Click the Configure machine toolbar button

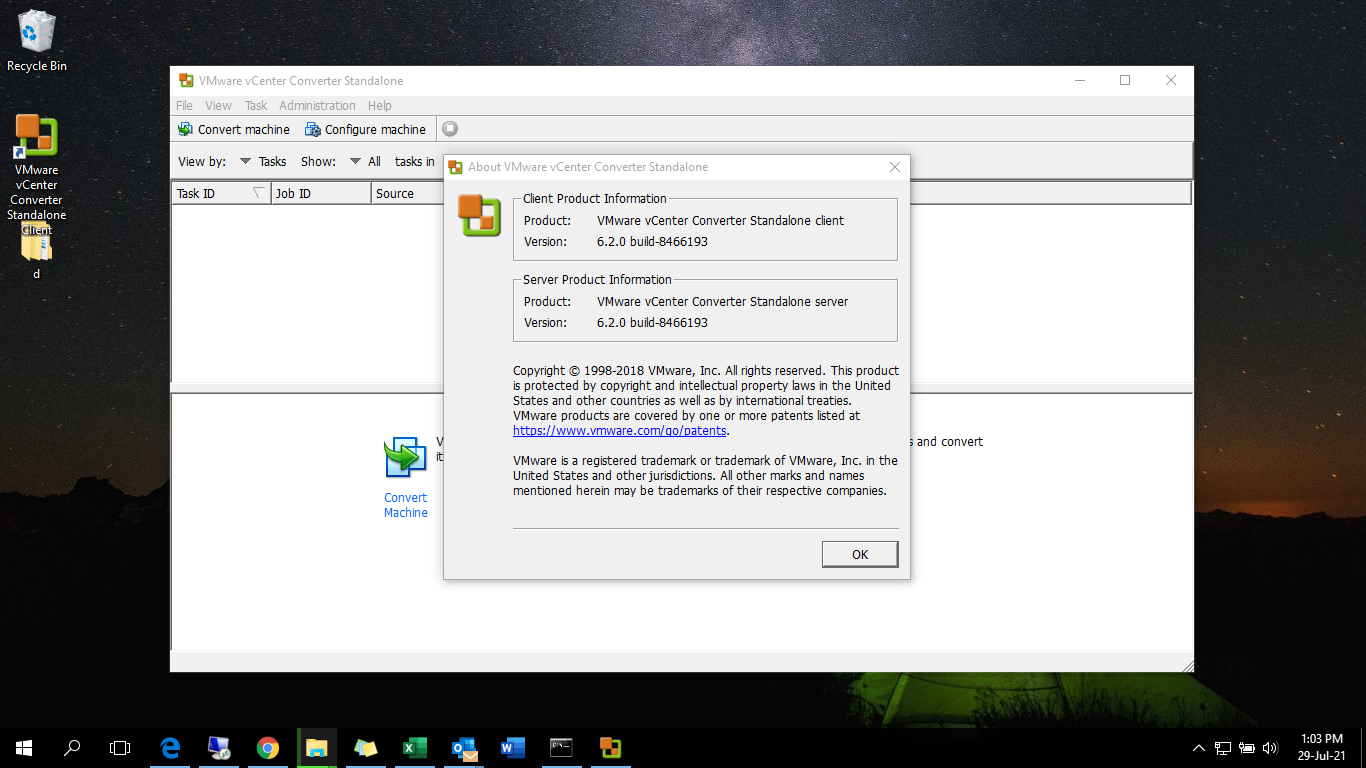[x=366, y=129]
